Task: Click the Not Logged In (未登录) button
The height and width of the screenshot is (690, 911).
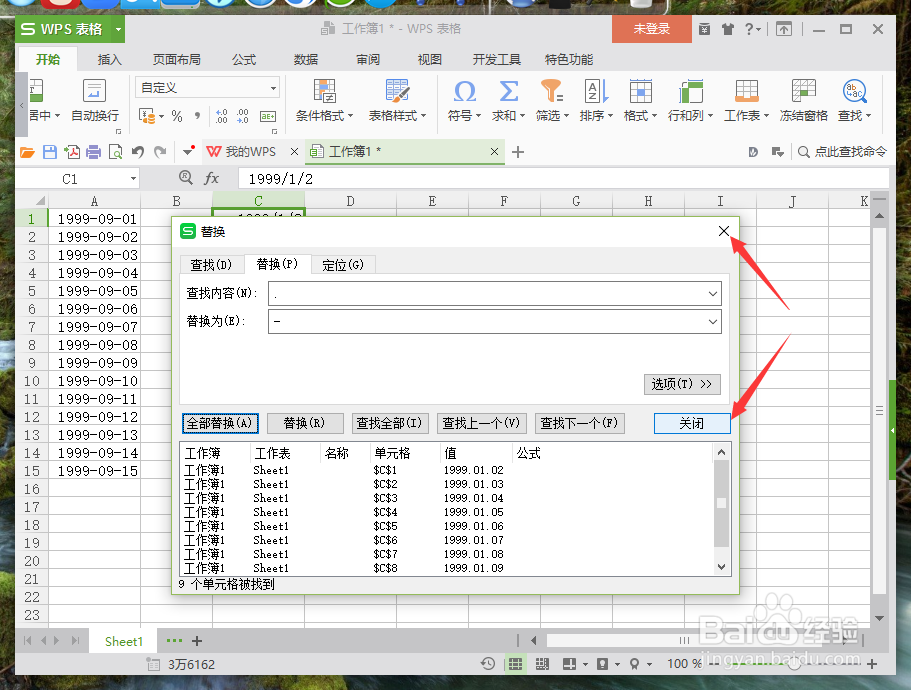Action: point(651,29)
